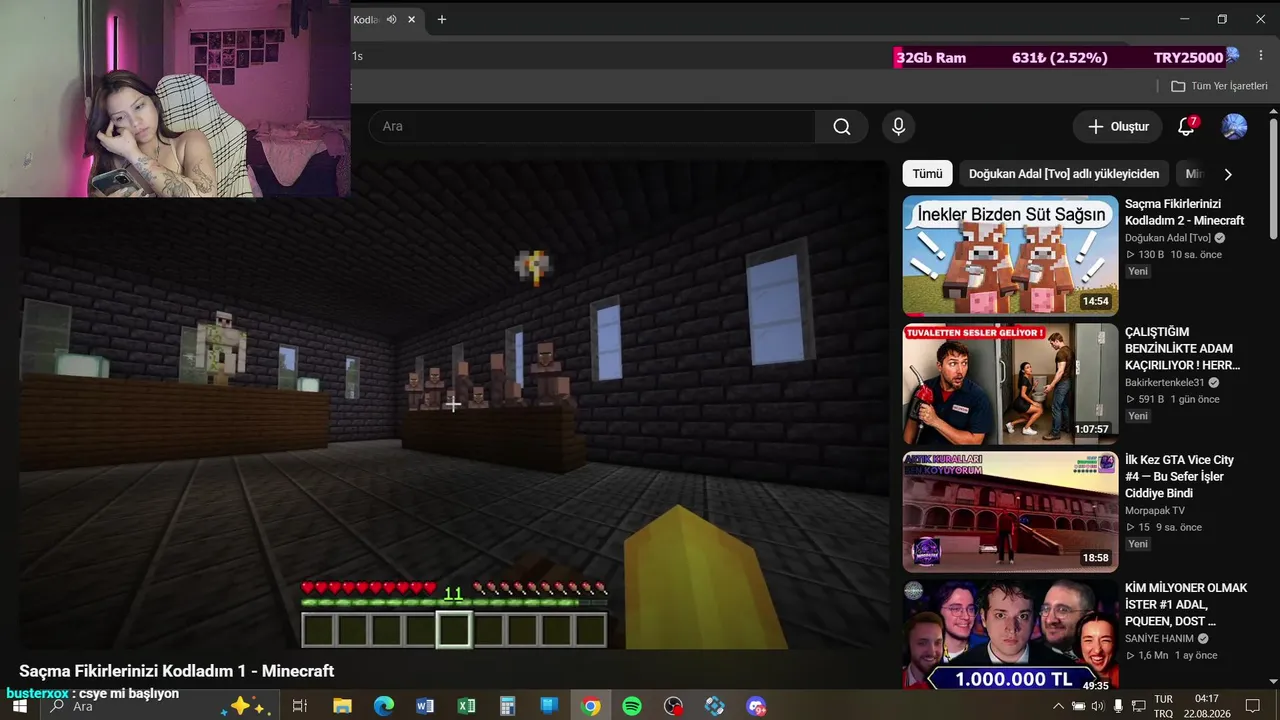
Task: Select the Doğukan Adal [Tvo] adlı yükleyiciden chip
Action: tap(1064, 174)
